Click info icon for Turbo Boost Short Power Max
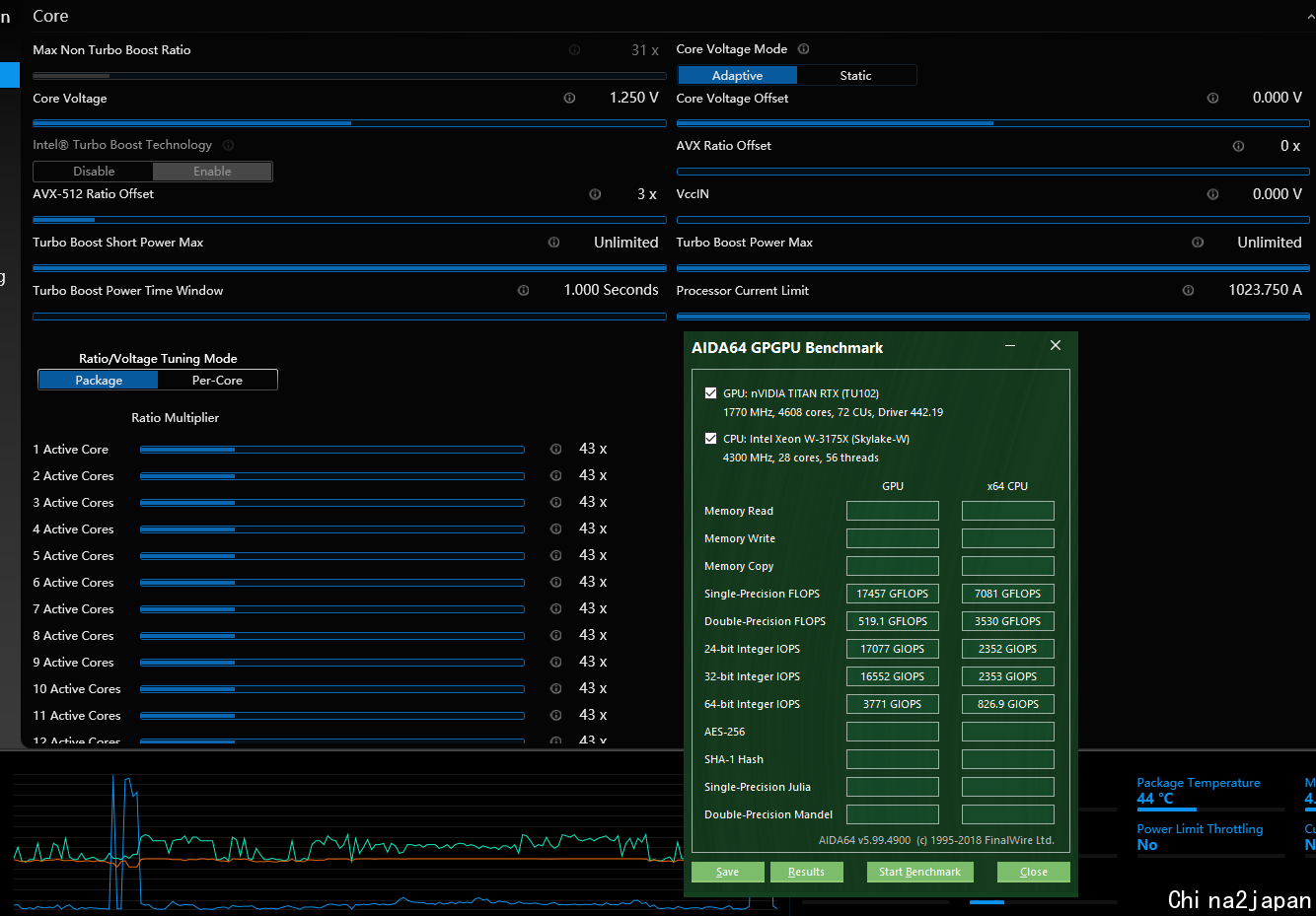 pyautogui.click(x=553, y=242)
